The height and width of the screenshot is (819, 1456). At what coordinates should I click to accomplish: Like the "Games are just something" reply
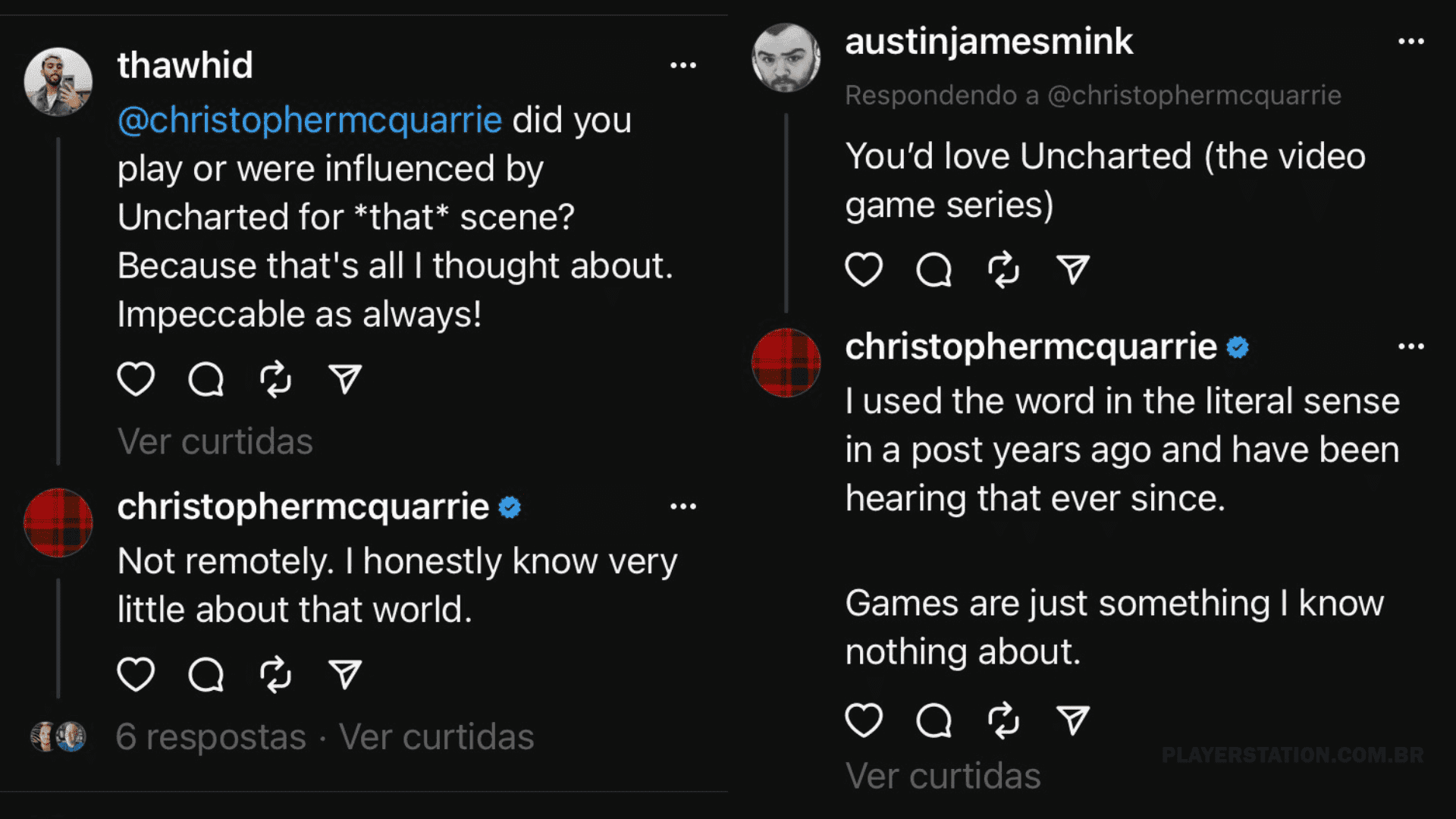(x=864, y=720)
